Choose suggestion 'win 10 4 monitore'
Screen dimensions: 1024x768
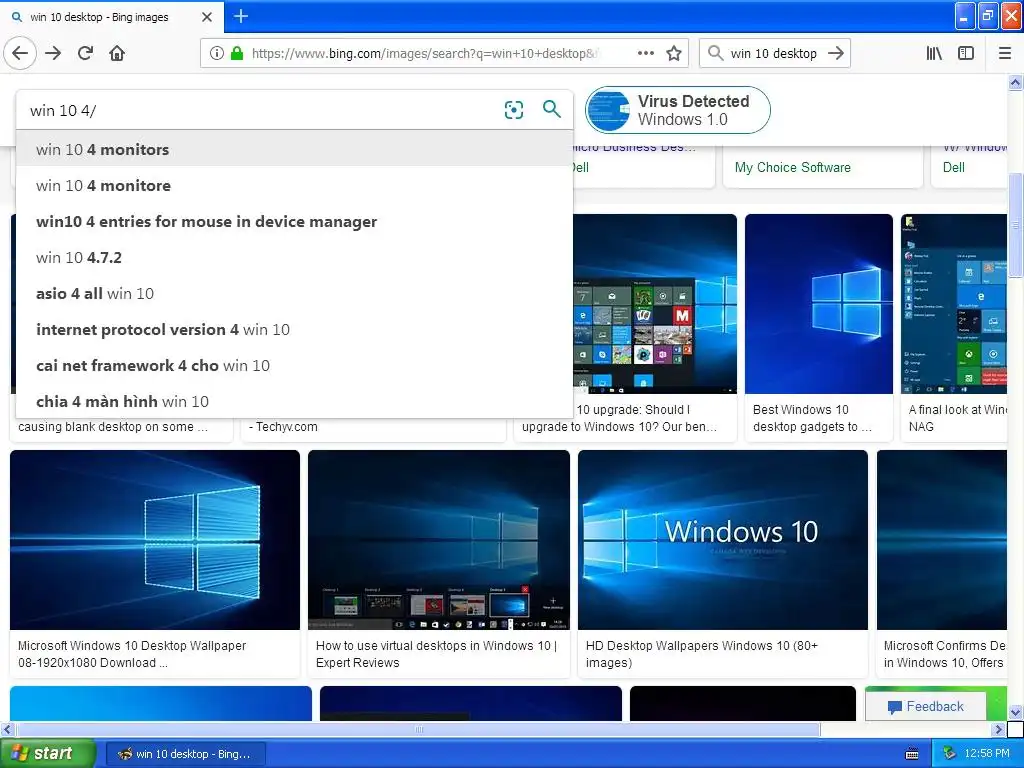pos(295,185)
